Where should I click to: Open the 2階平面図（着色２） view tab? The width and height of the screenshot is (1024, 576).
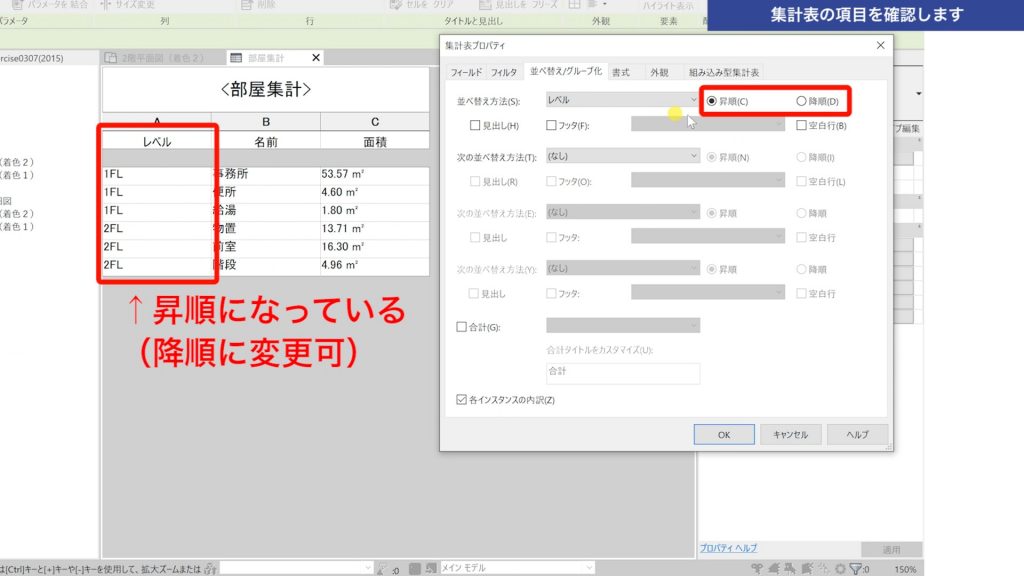(x=160, y=58)
